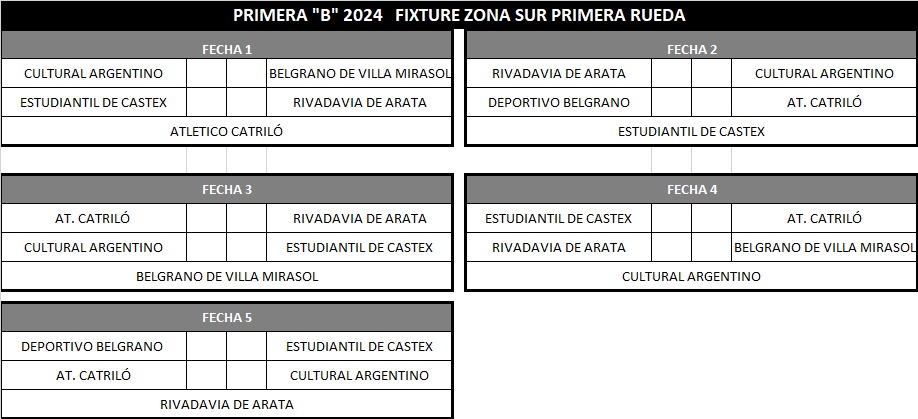Select Belgrano de Villa Mirasol in Fecha 4
The height and width of the screenshot is (419, 918).
click(824, 247)
